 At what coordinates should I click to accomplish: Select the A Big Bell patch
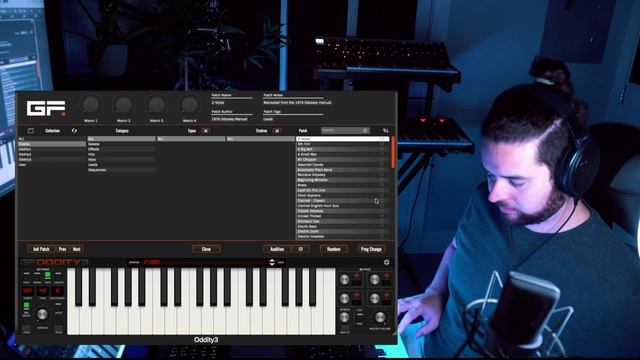click(342, 149)
